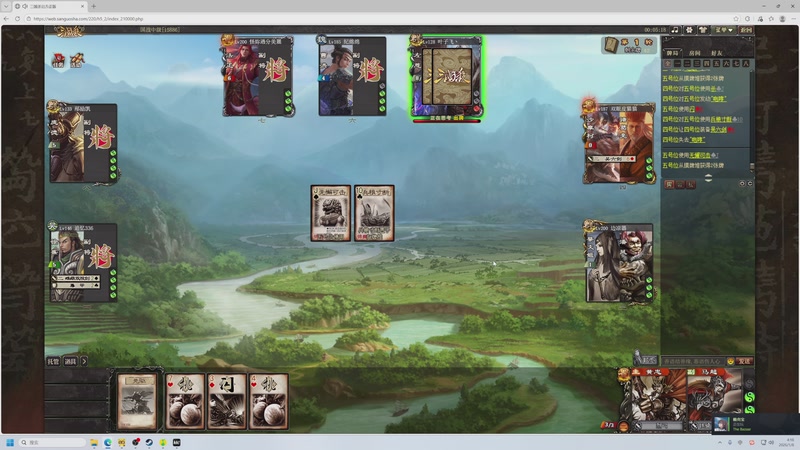Switch to the 房间 tab in log panel
The image size is (800, 450).
(694, 53)
